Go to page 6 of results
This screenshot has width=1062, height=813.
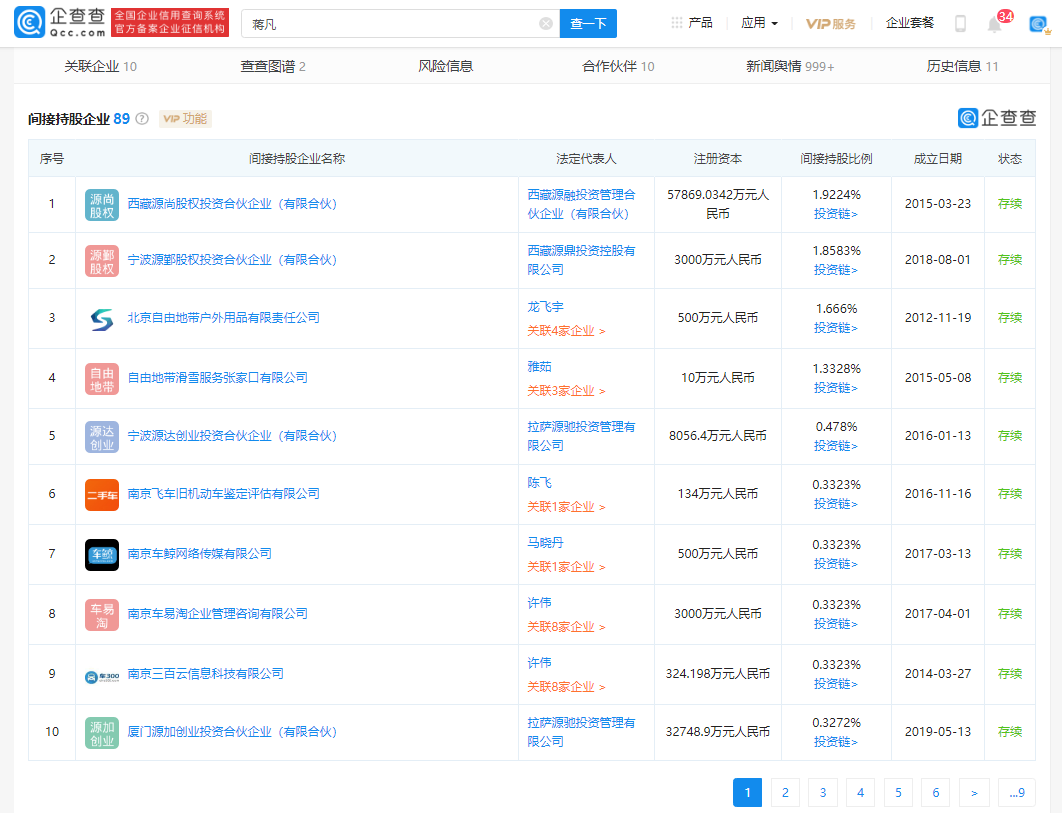935,793
